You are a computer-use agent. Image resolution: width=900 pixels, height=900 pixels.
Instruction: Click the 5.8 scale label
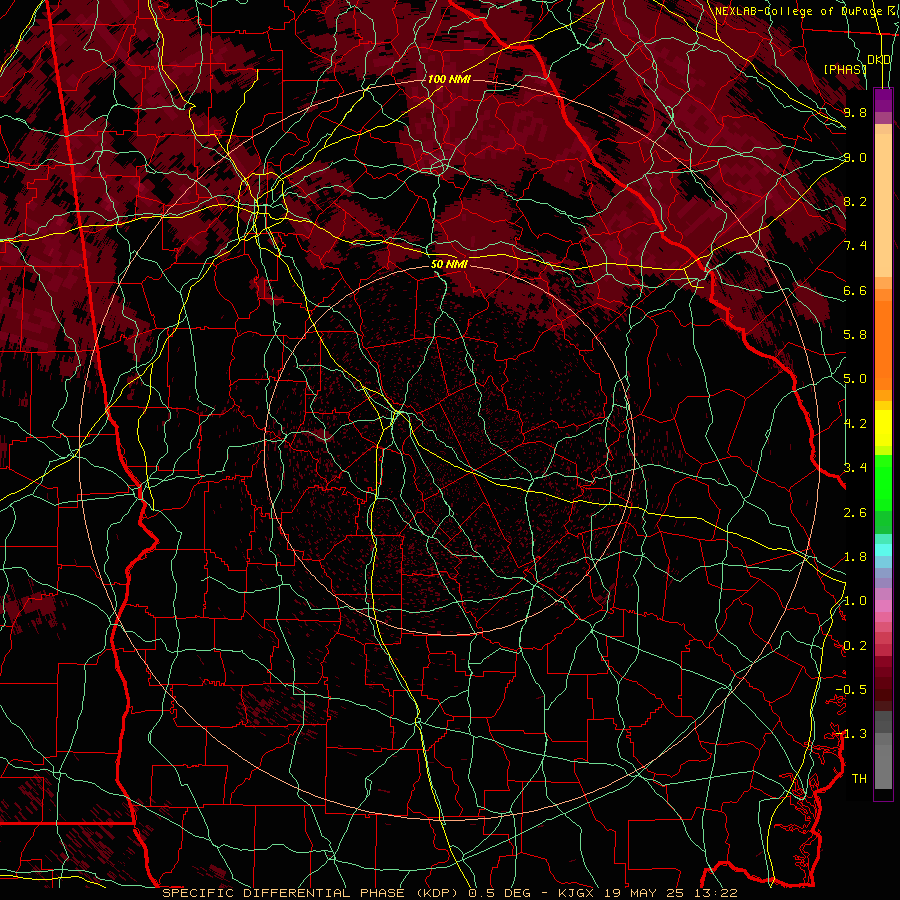click(x=855, y=335)
